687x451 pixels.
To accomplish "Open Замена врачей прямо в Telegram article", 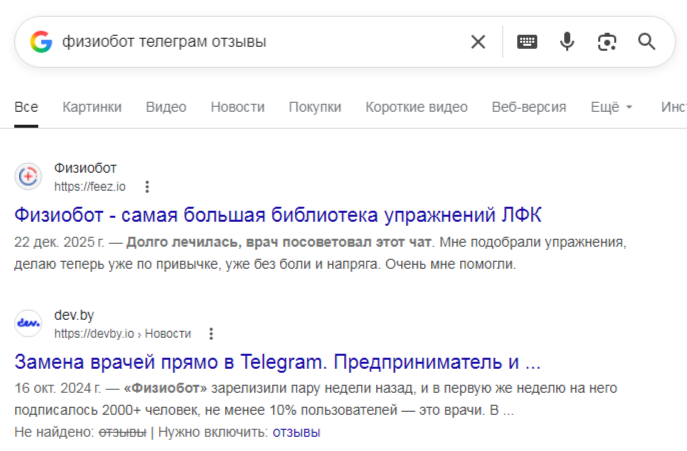I will coord(277,361).
